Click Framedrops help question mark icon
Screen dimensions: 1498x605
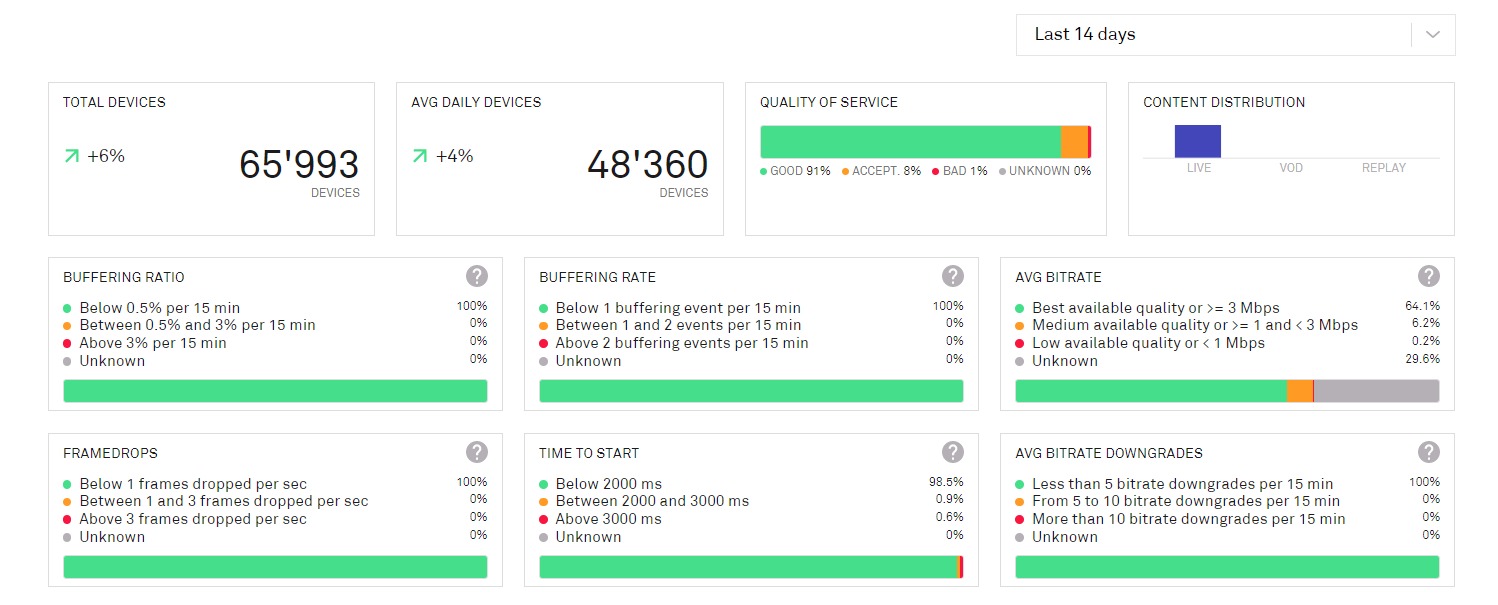pyautogui.click(x=477, y=452)
